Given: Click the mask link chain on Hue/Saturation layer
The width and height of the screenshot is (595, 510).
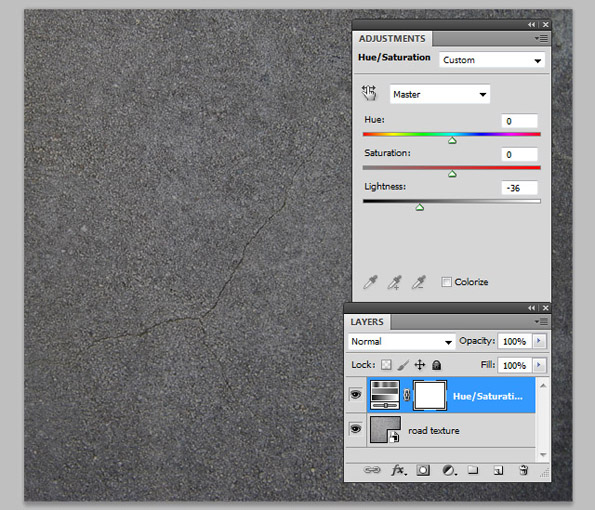Looking at the screenshot, I should tap(406, 395).
